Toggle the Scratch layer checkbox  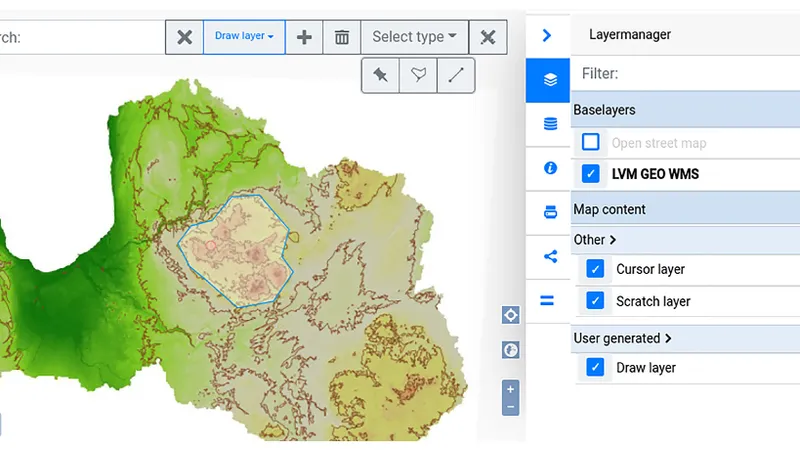tap(595, 301)
